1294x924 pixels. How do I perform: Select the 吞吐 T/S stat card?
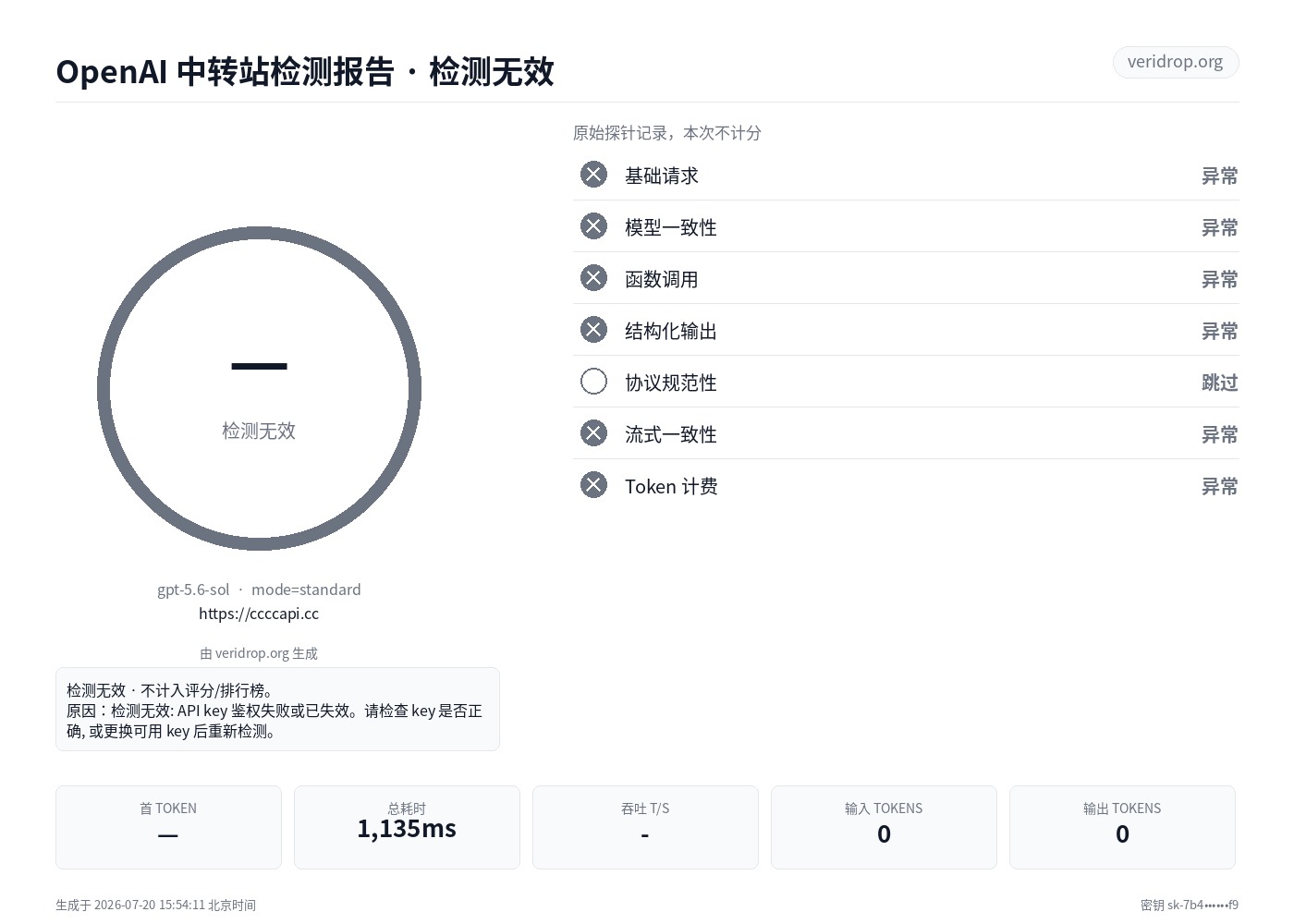coord(645,827)
